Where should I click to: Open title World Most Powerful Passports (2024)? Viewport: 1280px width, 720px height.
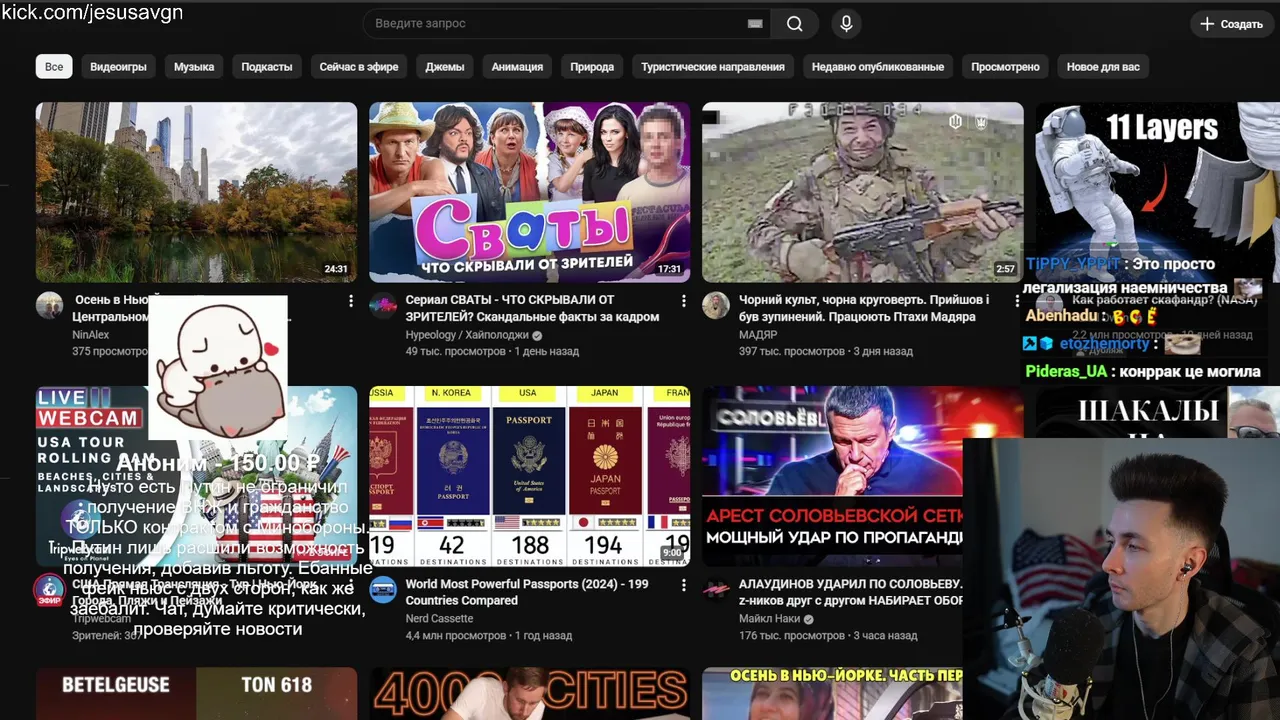pos(527,592)
